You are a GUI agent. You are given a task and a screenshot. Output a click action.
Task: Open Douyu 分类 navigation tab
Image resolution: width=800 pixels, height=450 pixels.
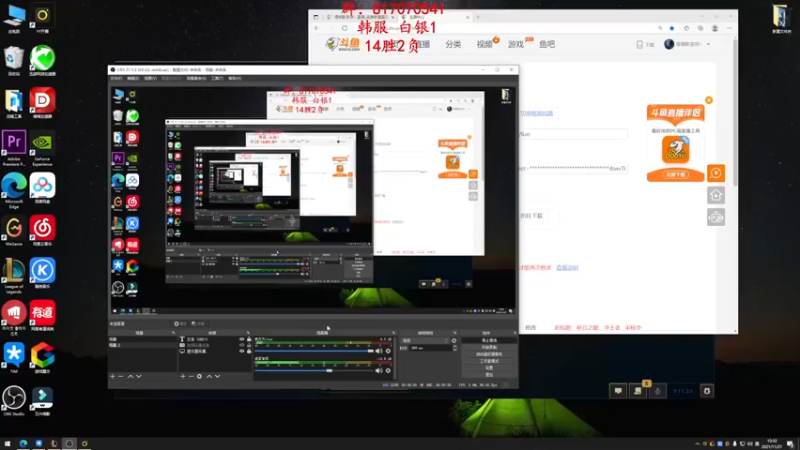[453, 44]
